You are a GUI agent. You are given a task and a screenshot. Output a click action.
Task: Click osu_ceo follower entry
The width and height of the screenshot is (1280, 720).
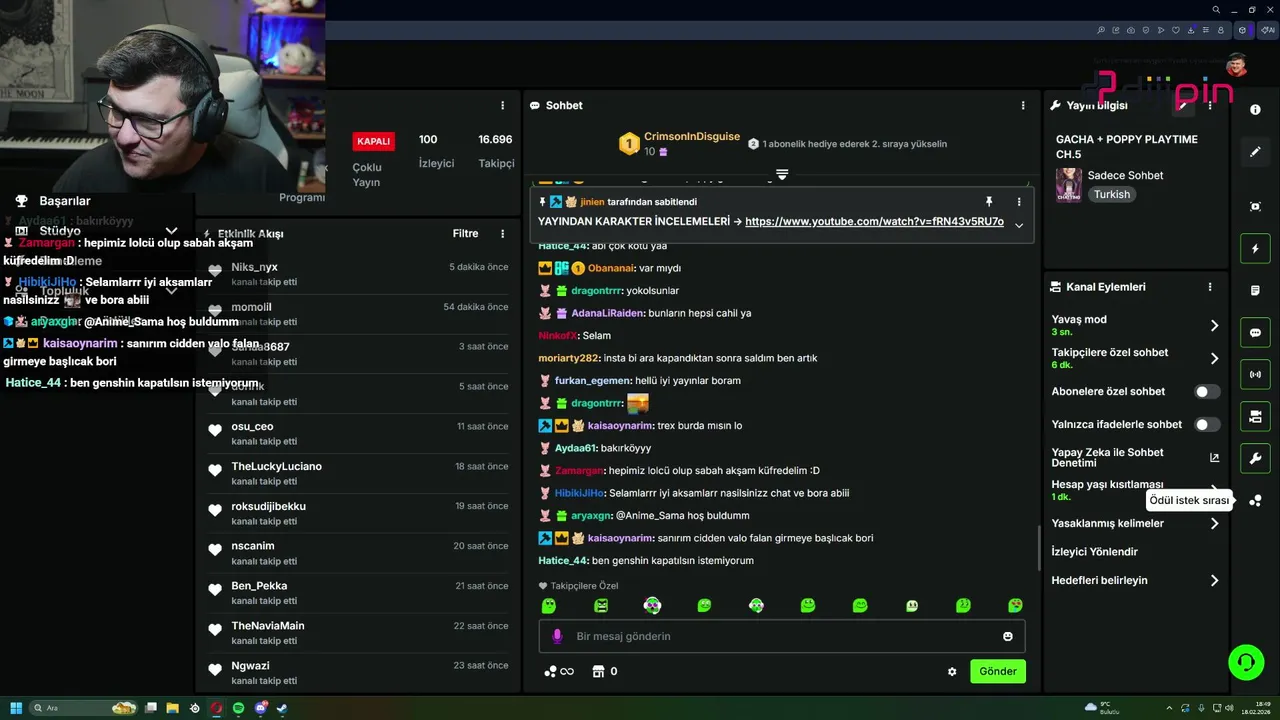(x=252, y=427)
